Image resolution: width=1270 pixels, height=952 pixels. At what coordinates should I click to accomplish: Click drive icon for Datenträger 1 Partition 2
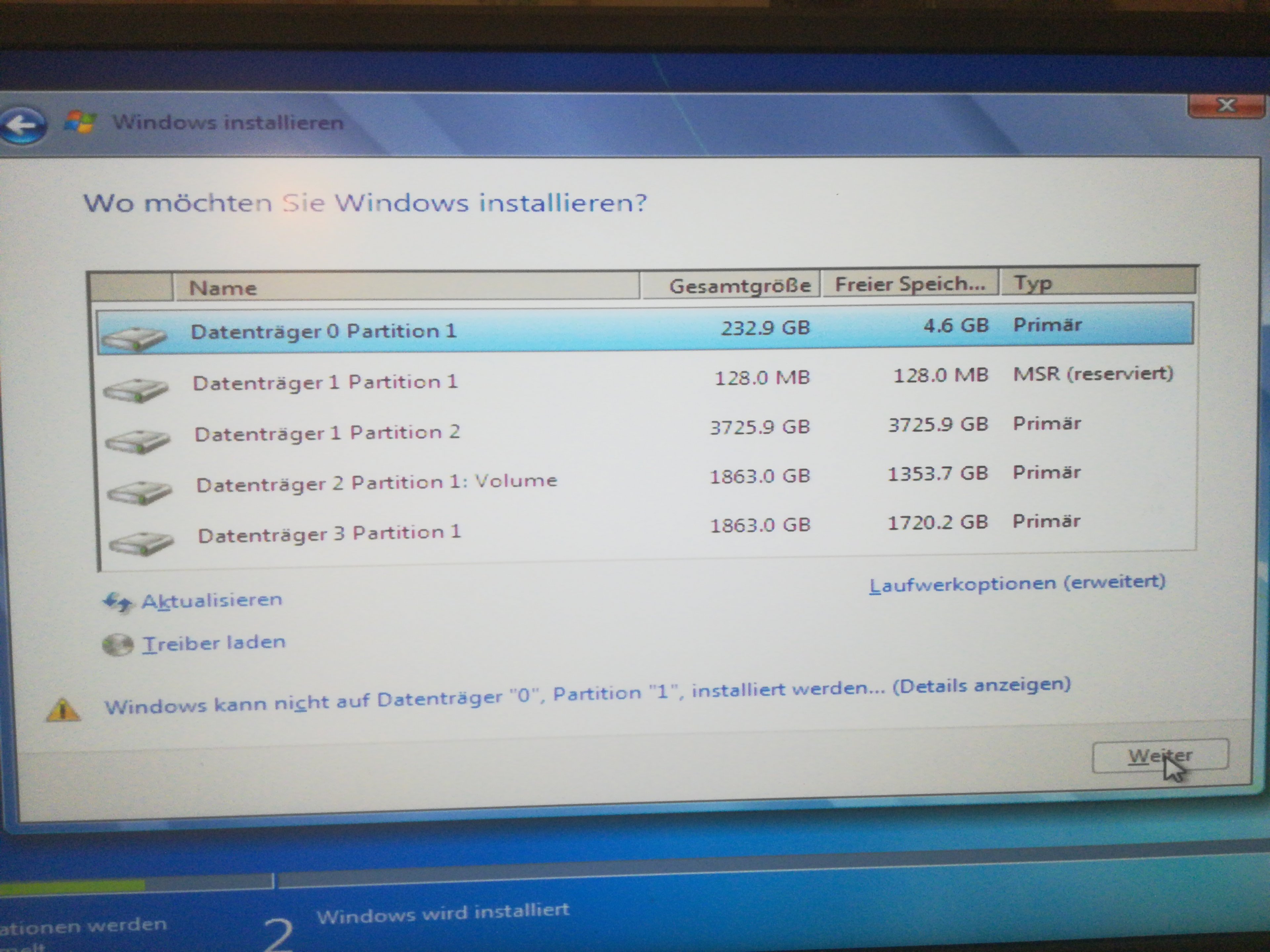pos(138,441)
